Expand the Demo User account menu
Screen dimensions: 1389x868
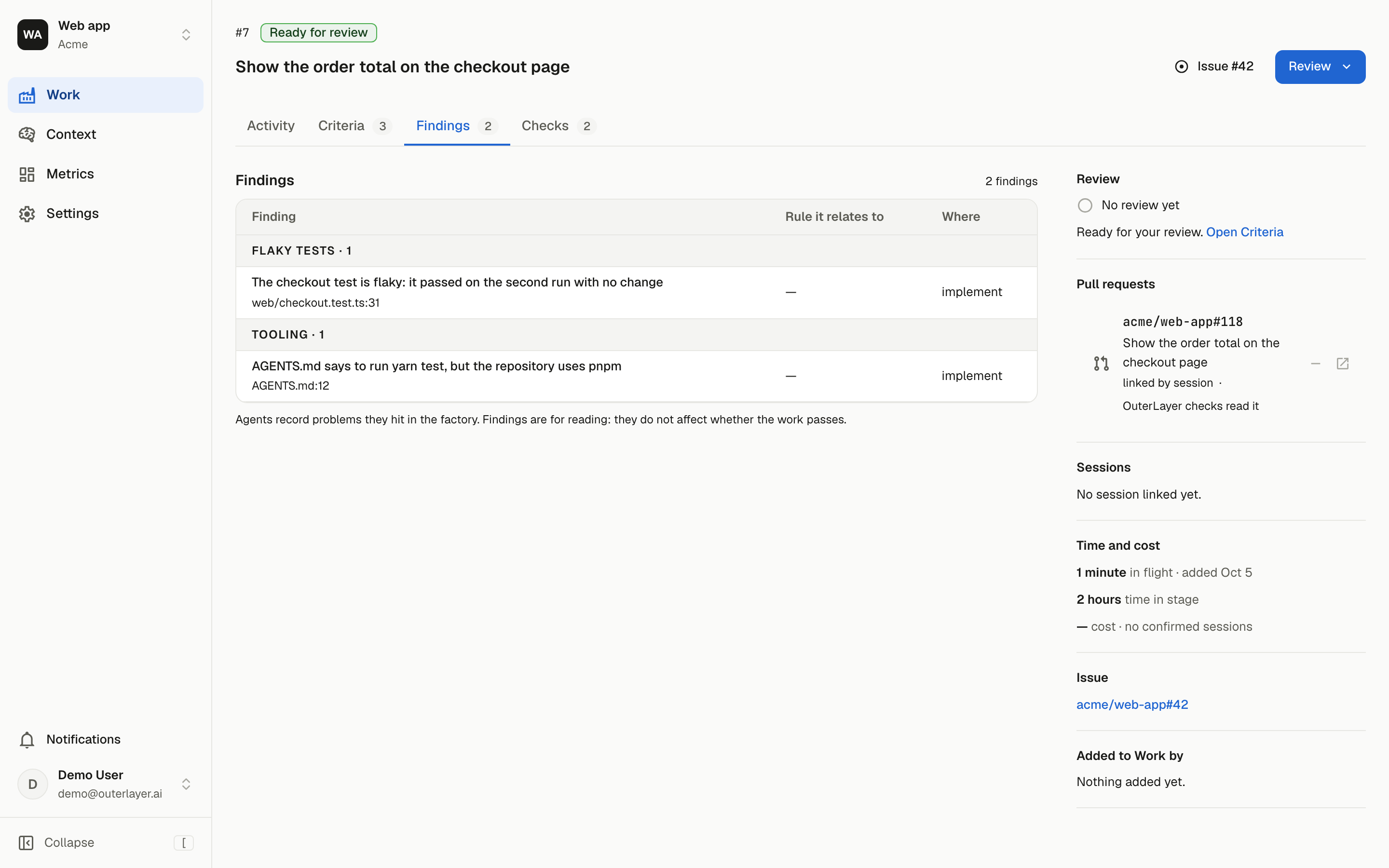pyautogui.click(x=186, y=784)
